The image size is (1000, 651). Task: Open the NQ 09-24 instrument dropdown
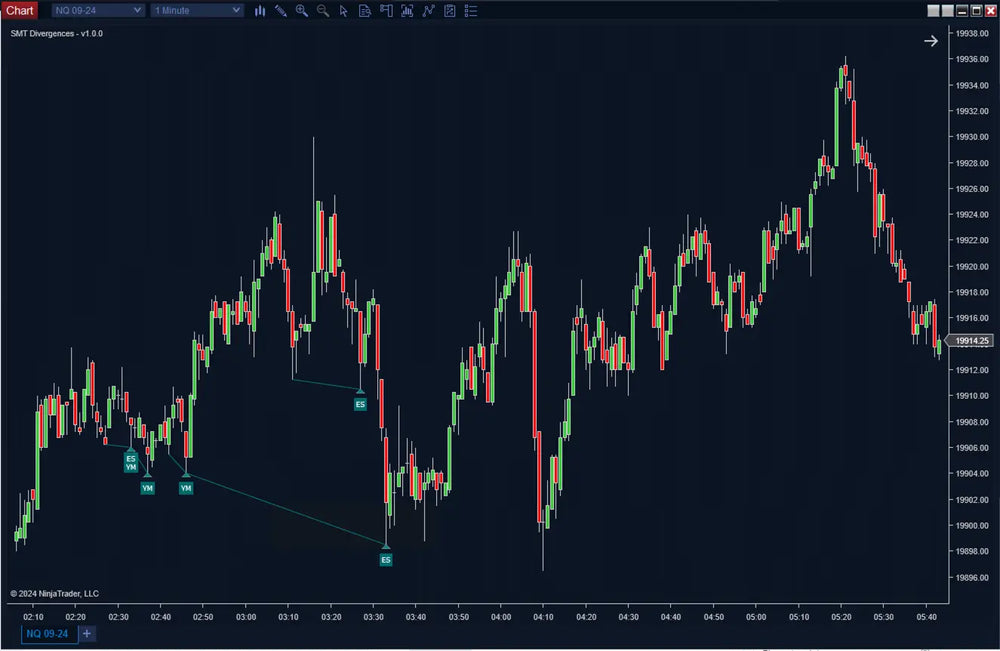(x=96, y=10)
